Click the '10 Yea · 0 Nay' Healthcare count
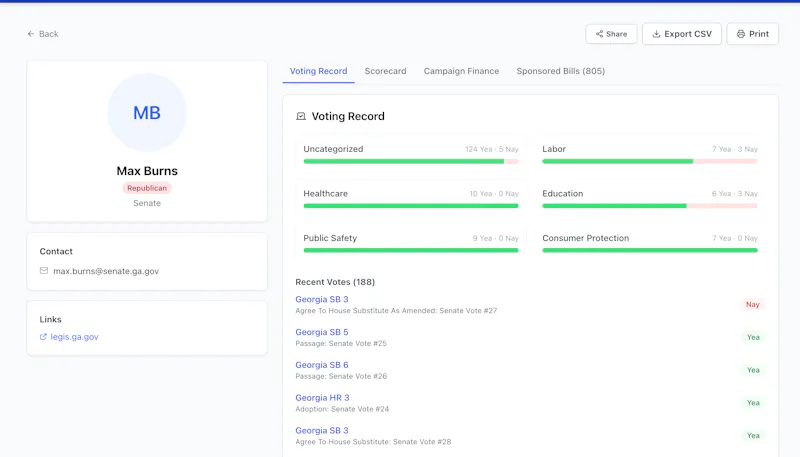The width and height of the screenshot is (800, 457). tap(494, 193)
